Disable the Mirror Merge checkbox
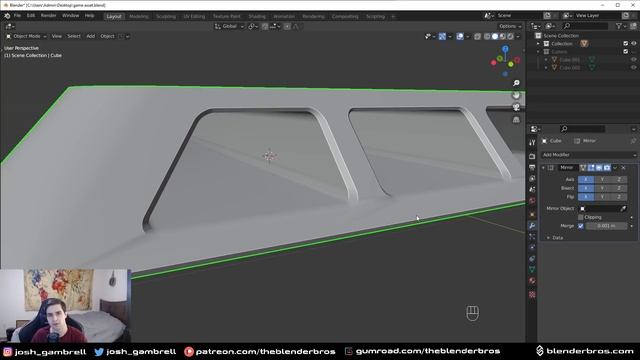Screen dimensions: 640x360 pos(580,226)
